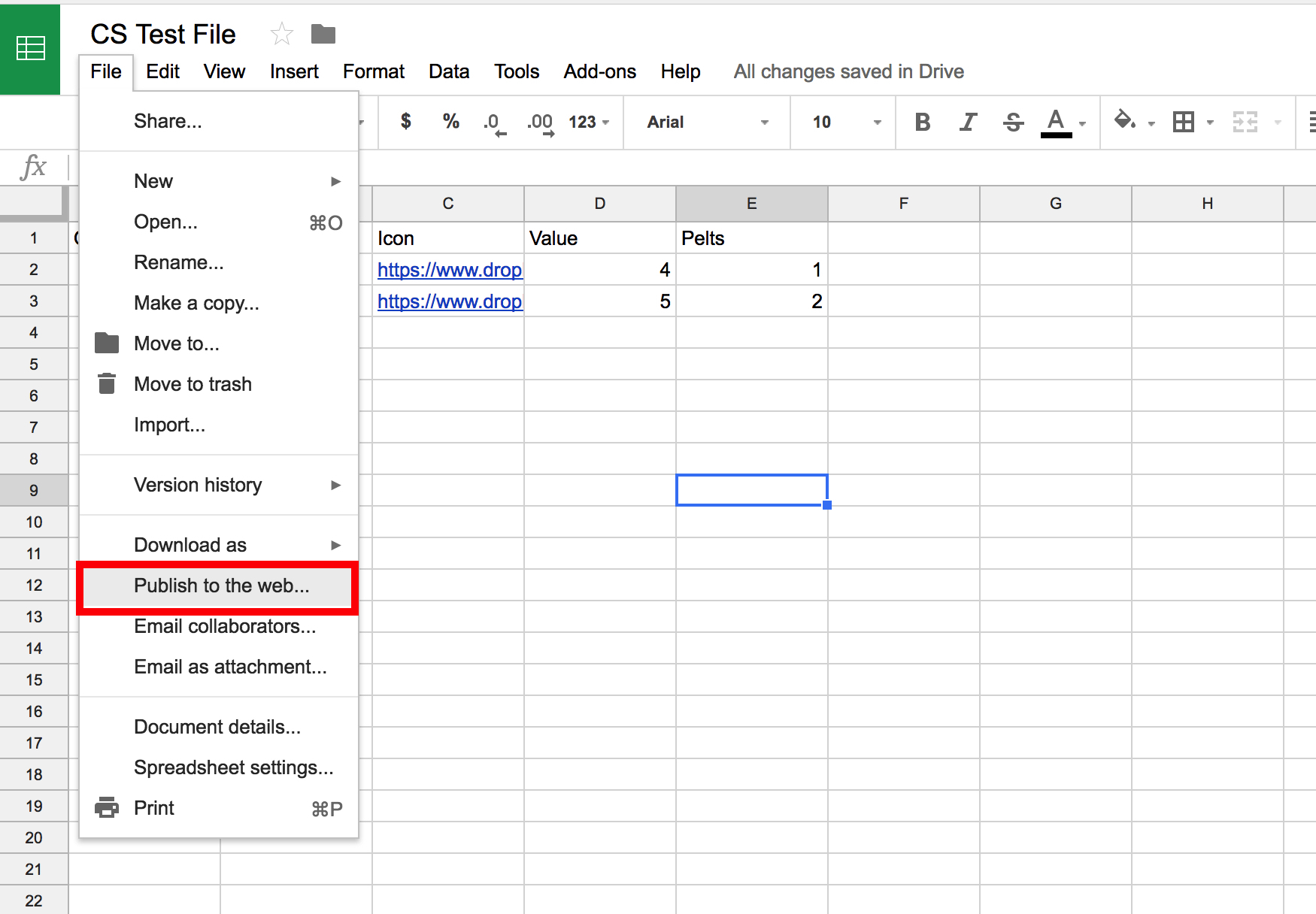Click the text color A swatch
This screenshot has height=914, width=1316.
tap(1056, 122)
